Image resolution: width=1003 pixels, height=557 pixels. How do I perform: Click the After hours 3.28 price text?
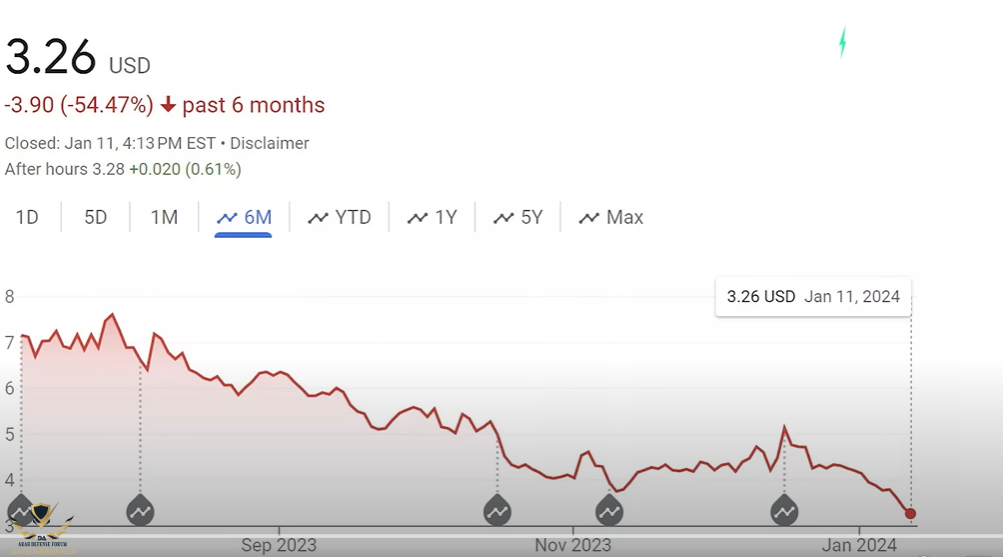(x=64, y=169)
